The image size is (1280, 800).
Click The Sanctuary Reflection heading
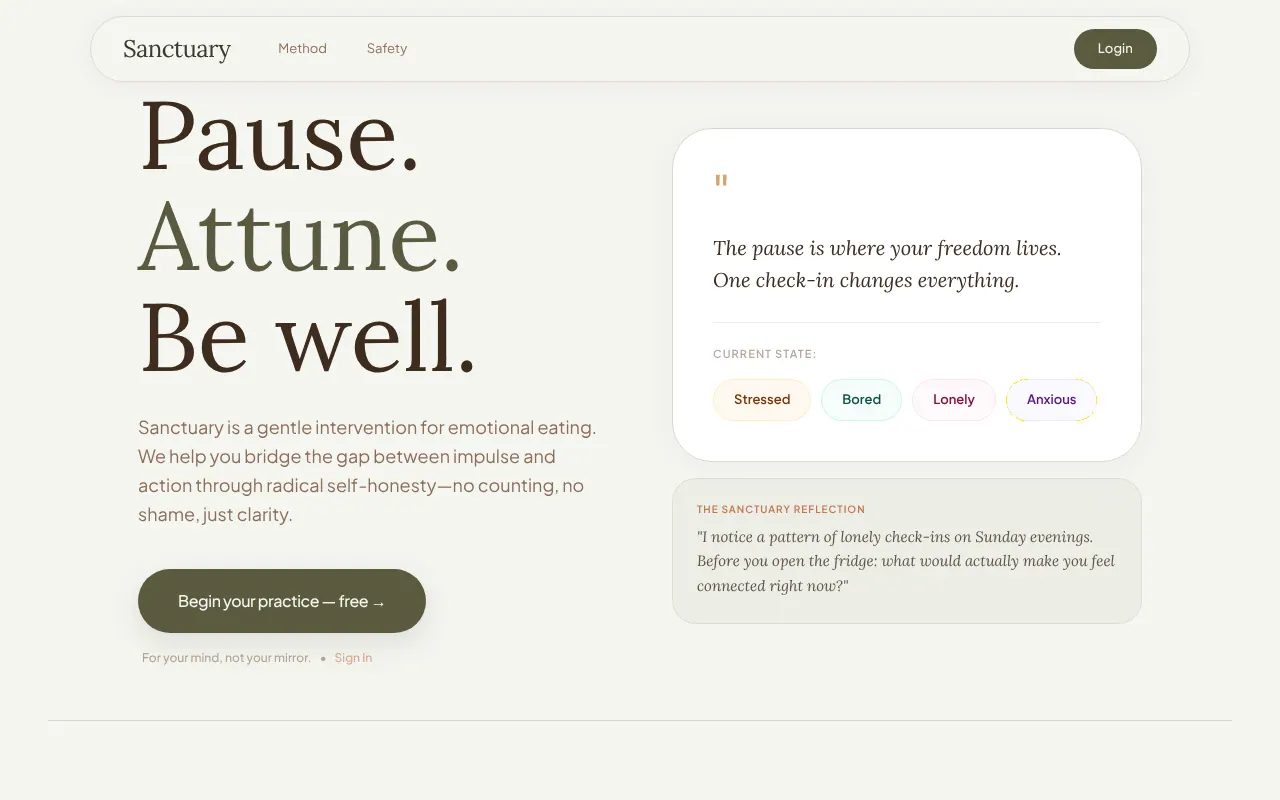(x=781, y=509)
